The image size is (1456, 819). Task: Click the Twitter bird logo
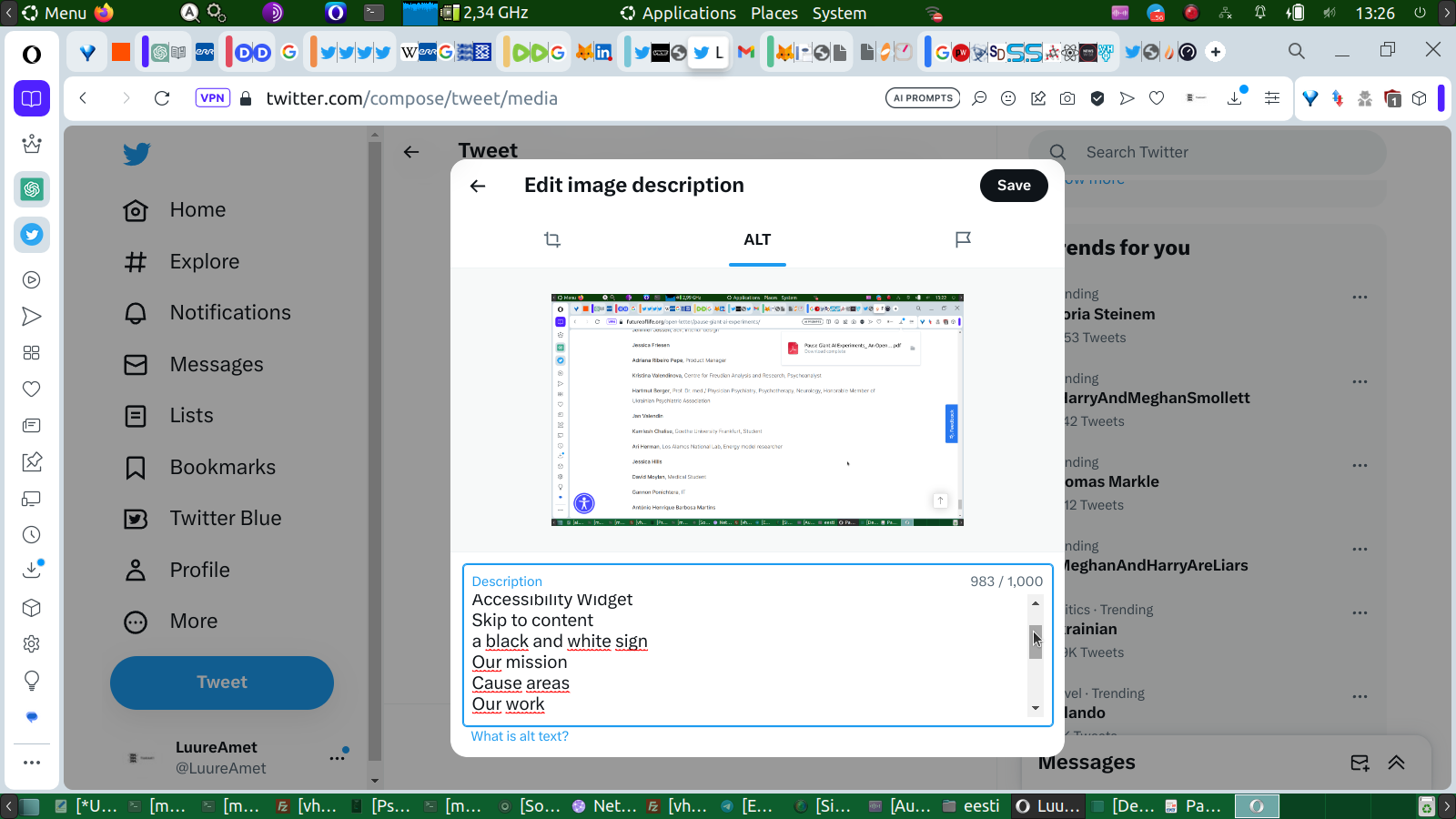[136, 154]
